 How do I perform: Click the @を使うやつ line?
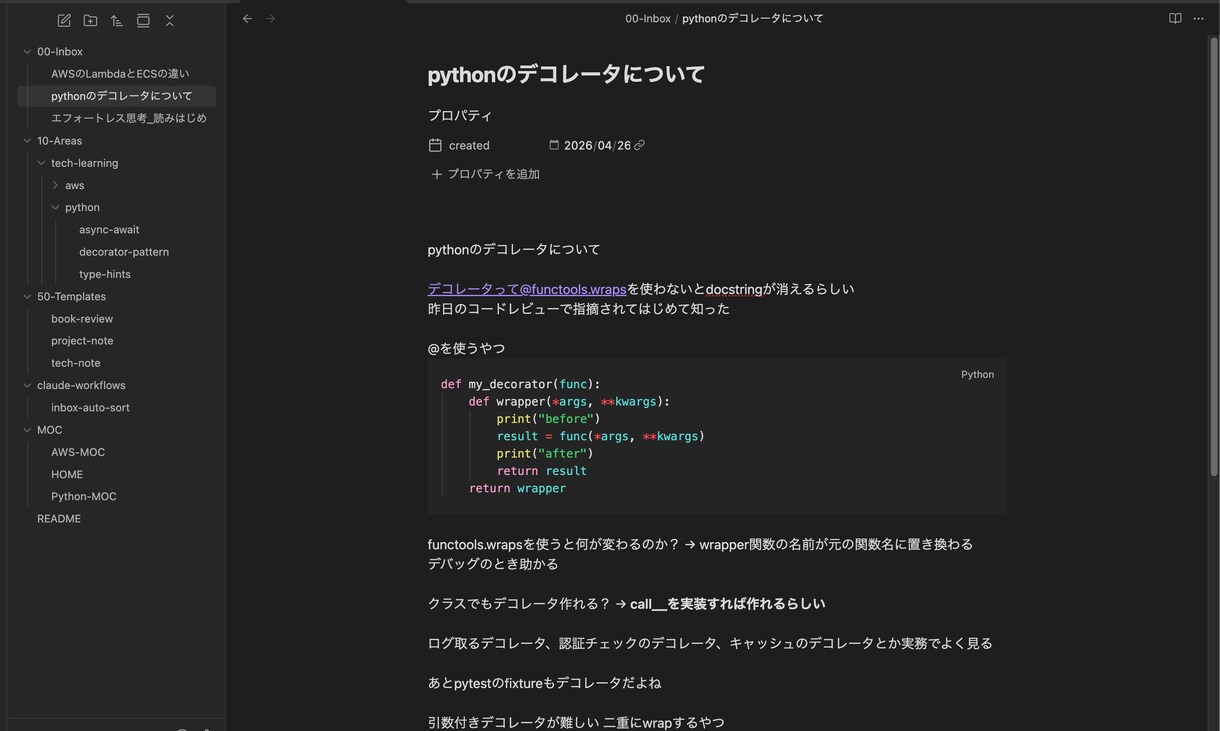click(x=466, y=348)
